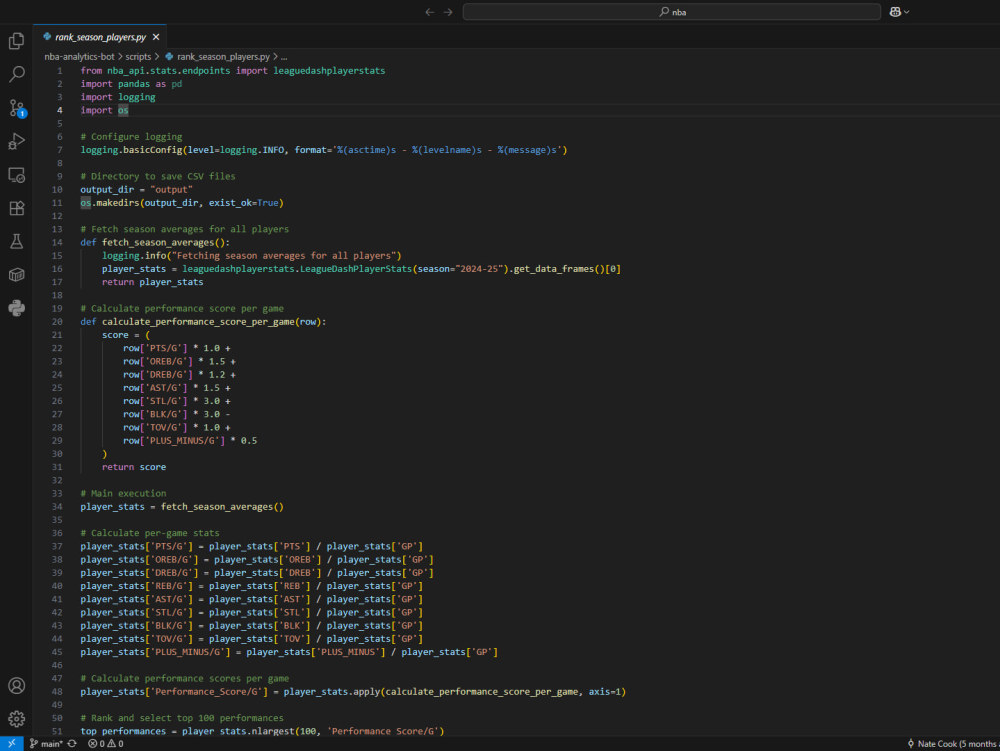
Task: Click 'calculate_performance_score_per_game' definition
Action: pyautogui.click(x=198, y=321)
